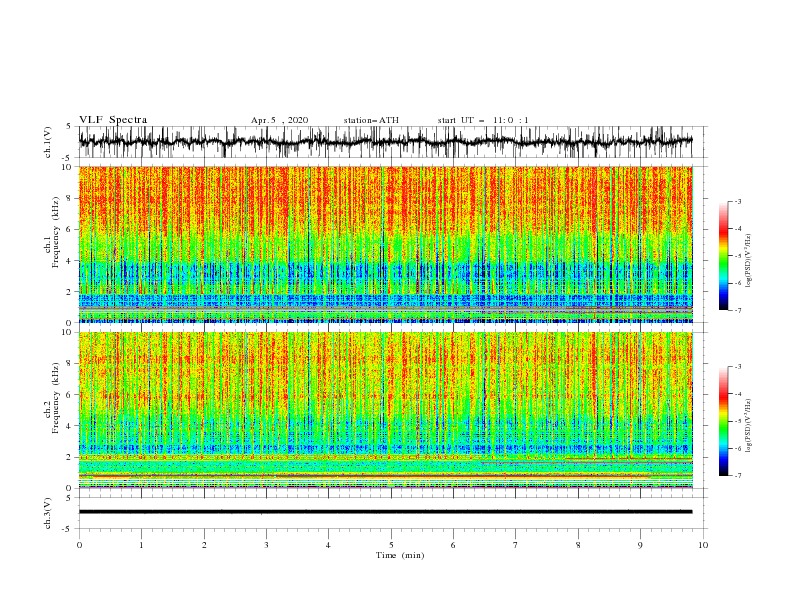The image size is (792, 612).
Task: Click the time axis tick label '5'
Action: point(391,545)
